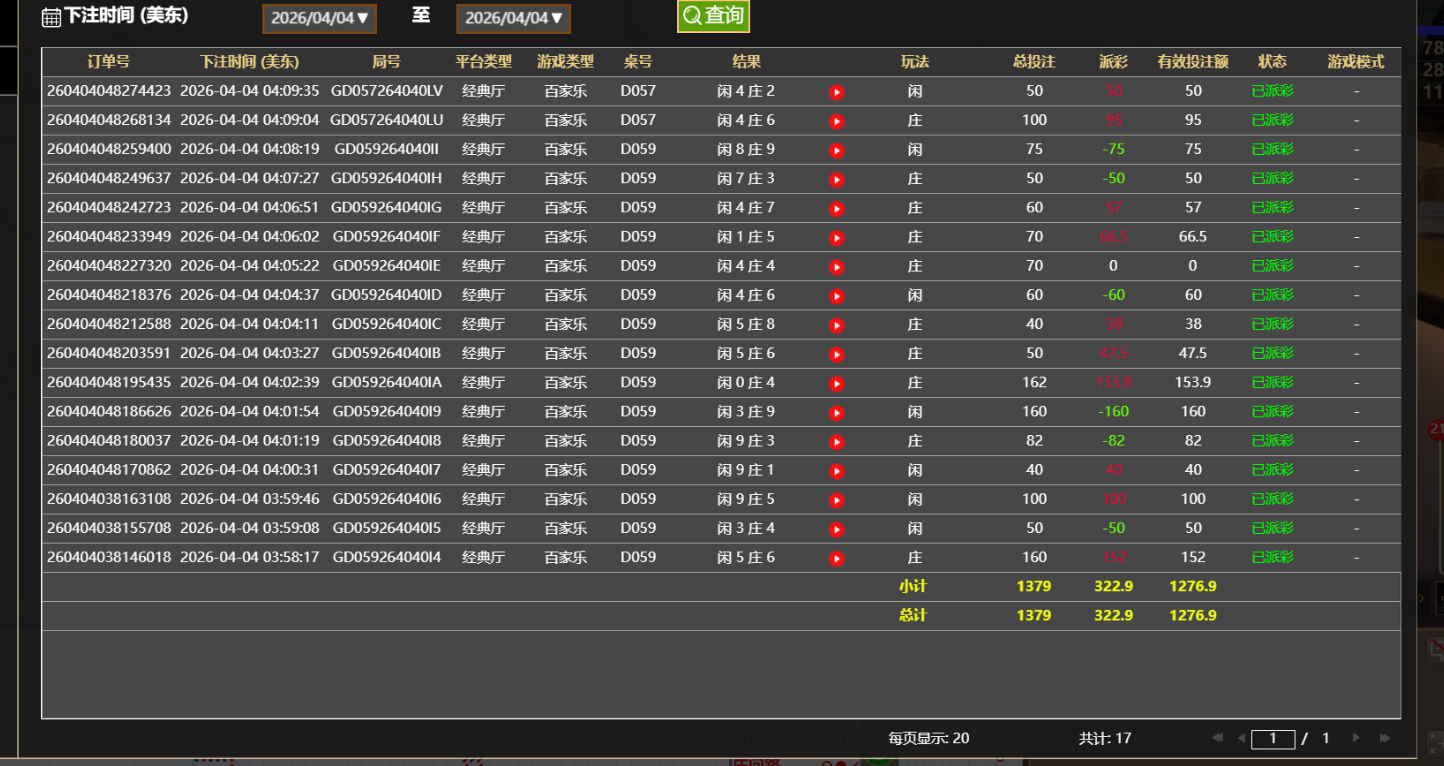This screenshot has width=1444, height=766.
Task: Click play icon for round GD059264040IA
Action: 837,383
